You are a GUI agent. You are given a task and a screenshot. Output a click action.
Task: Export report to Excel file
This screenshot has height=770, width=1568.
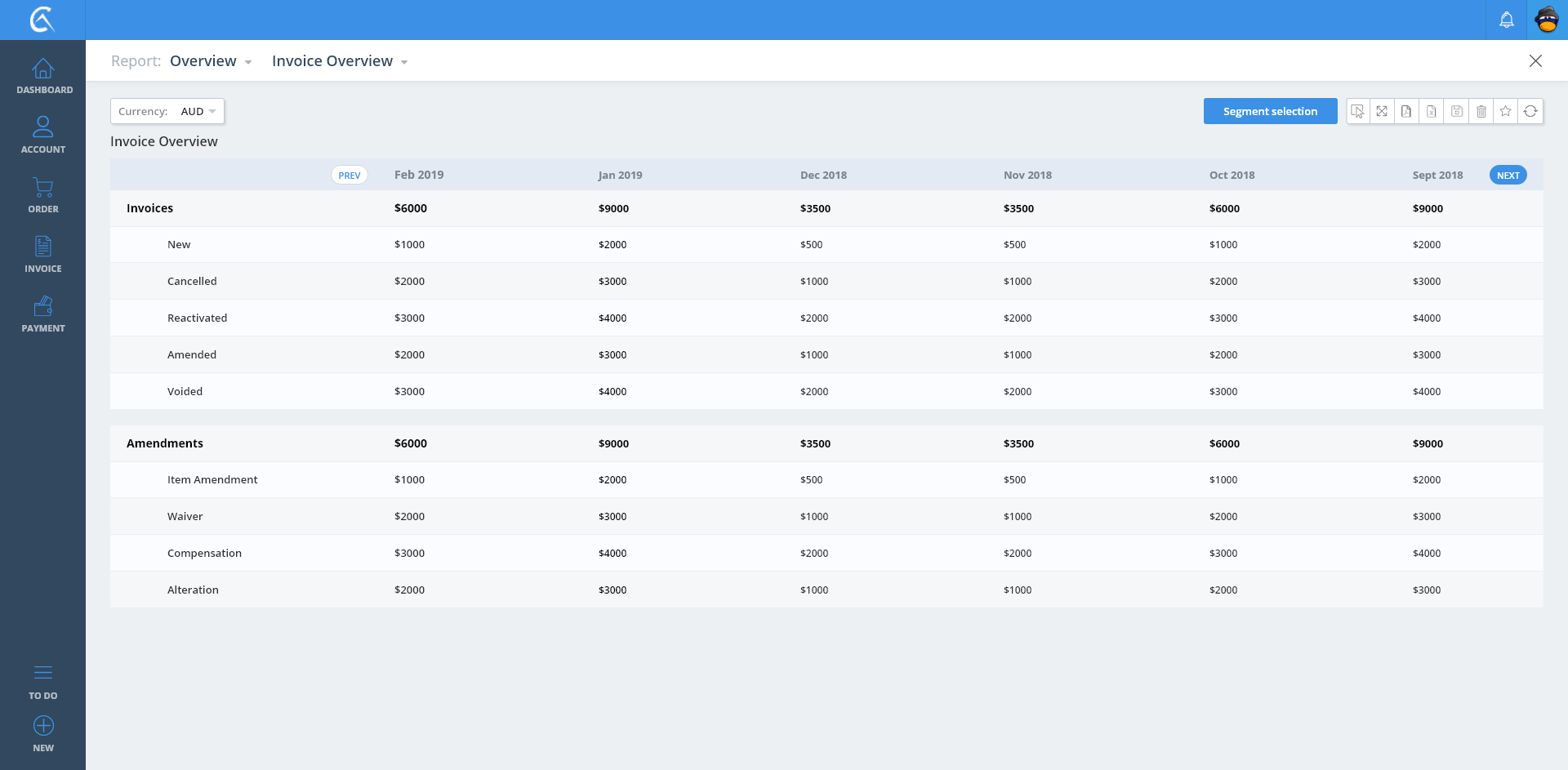[x=1432, y=111]
